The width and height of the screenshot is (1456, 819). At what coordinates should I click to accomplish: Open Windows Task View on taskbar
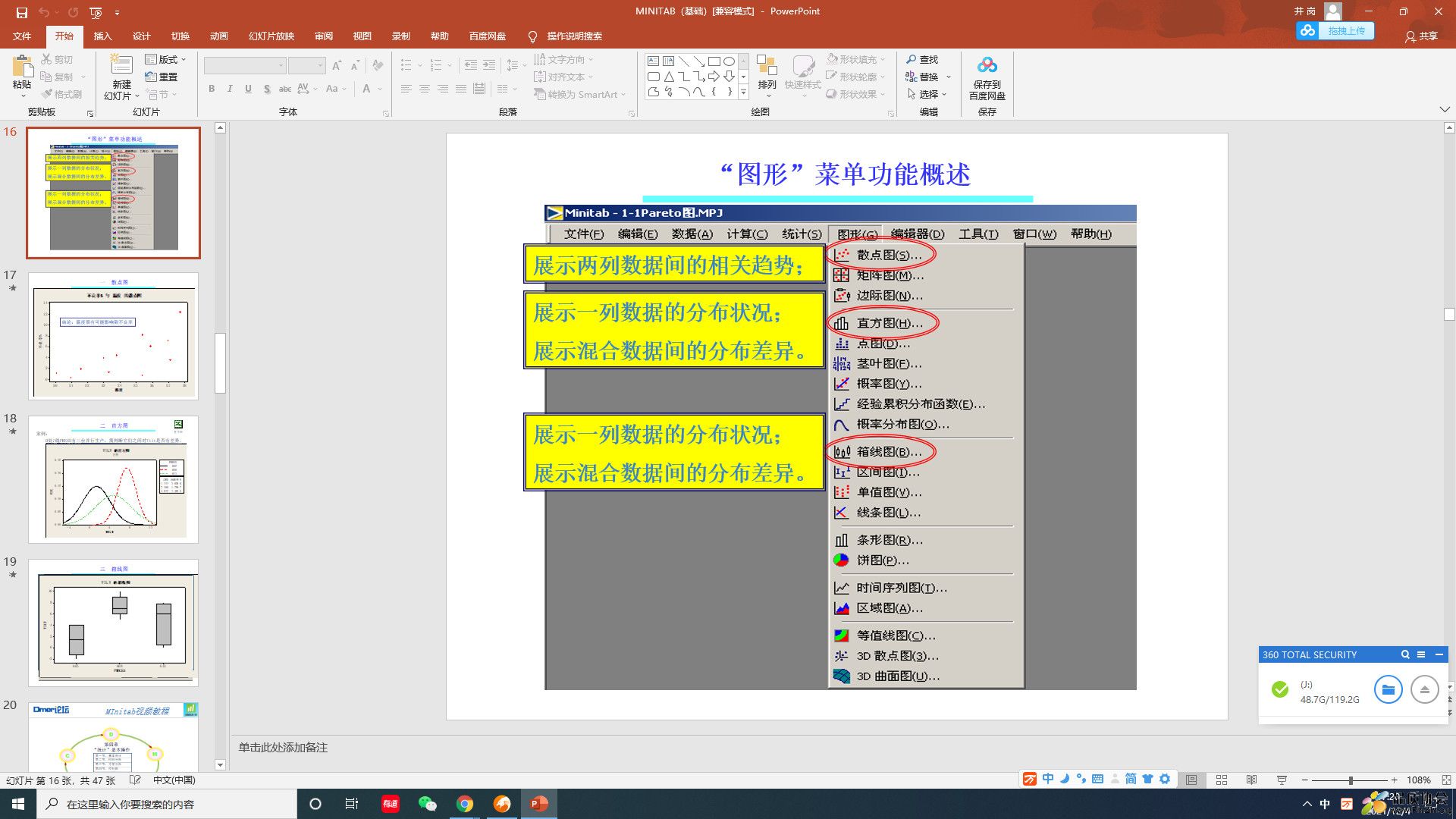point(351,804)
